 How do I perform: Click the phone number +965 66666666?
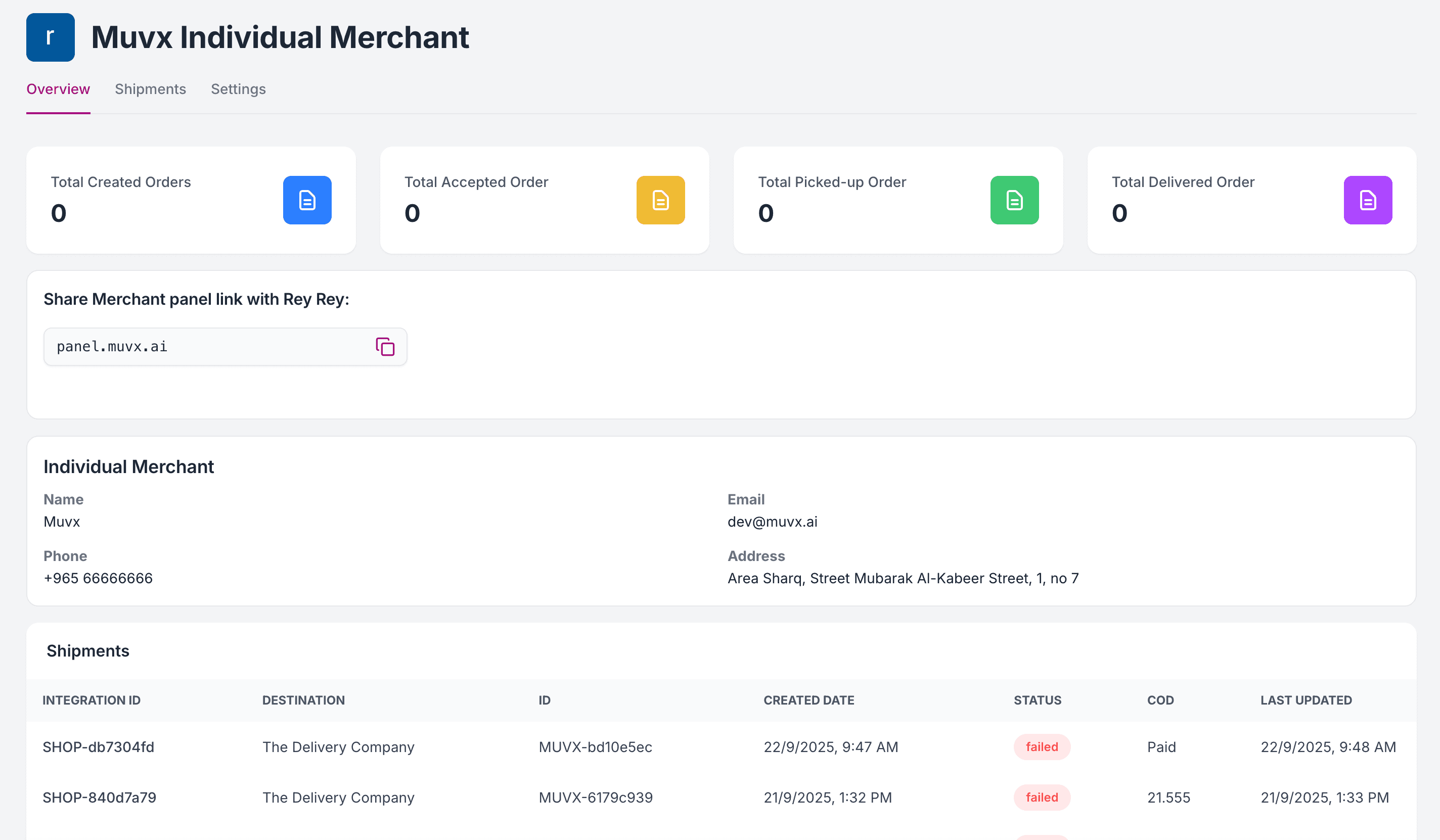click(x=98, y=578)
